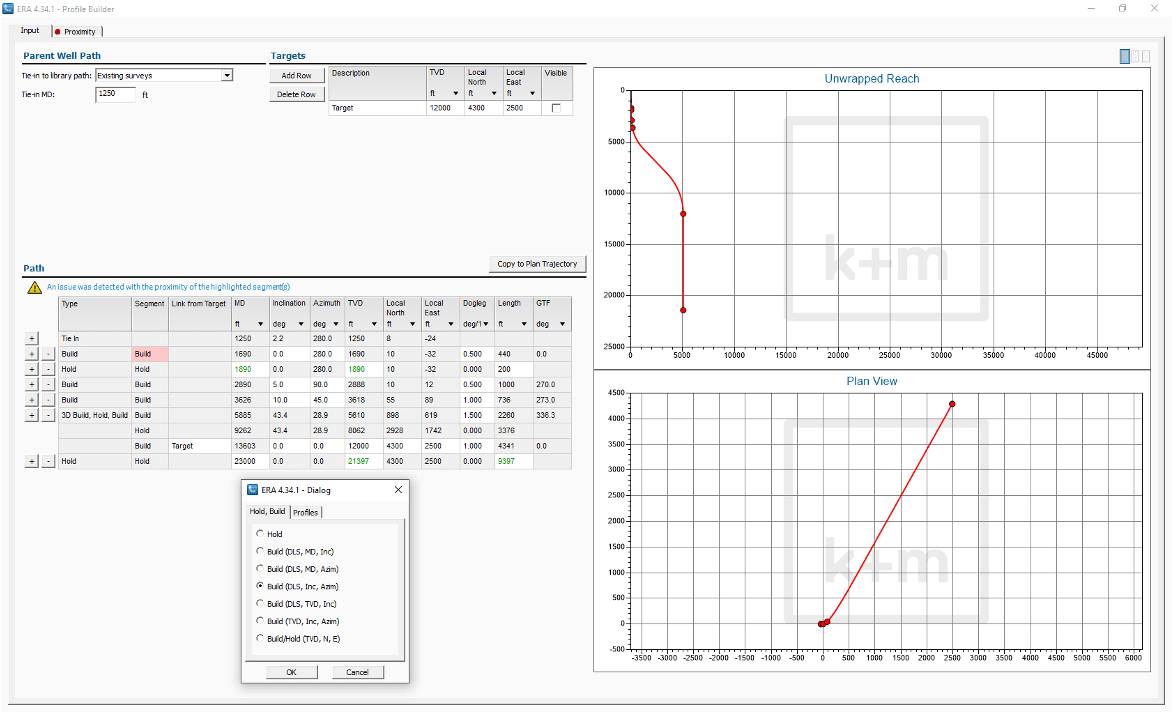Open the Path Inclination unit dropdown
This screenshot has width=1172, height=712.
300,324
